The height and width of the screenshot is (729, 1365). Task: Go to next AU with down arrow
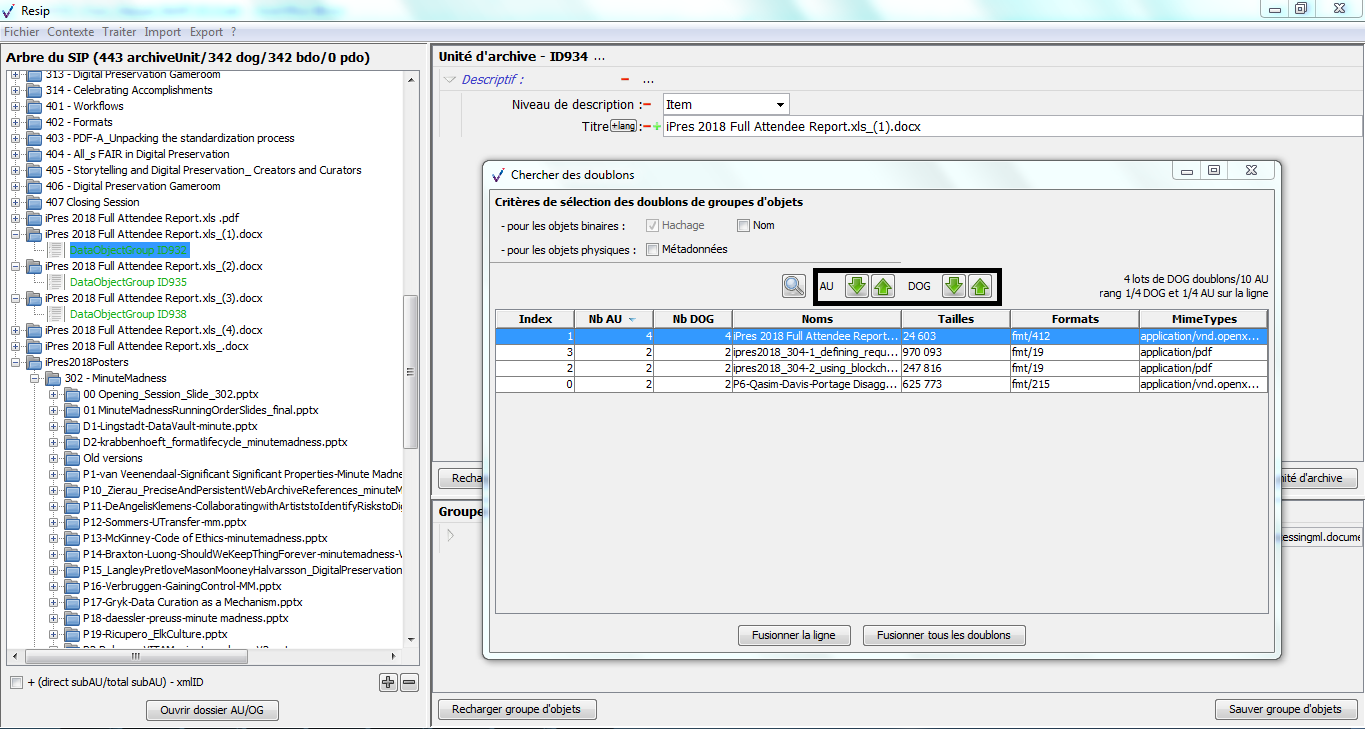pyautogui.click(x=856, y=286)
